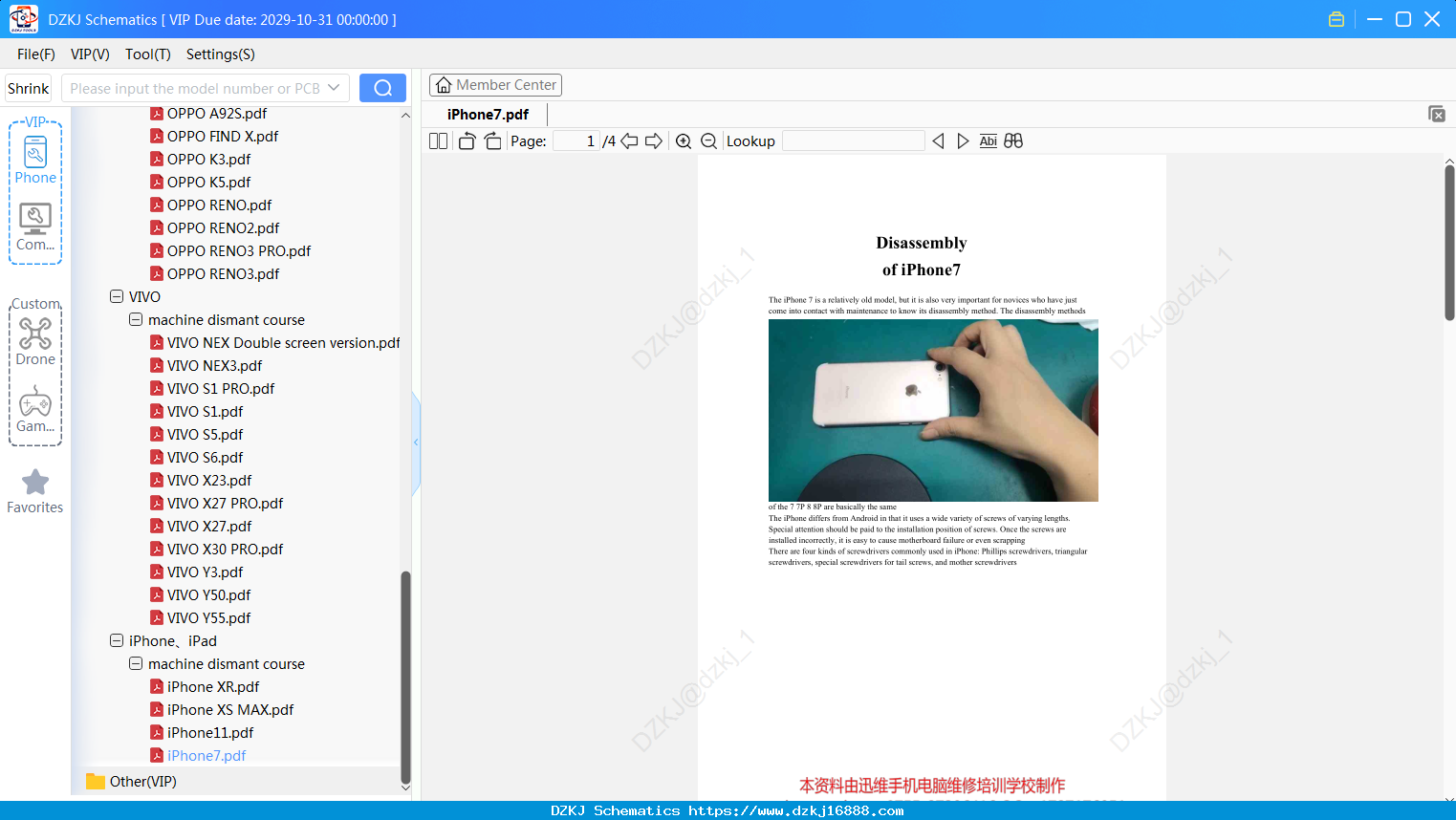This screenshot has width=1456, height=820.
Task: Click the Lookup text field
Action: tap(854, 140)
